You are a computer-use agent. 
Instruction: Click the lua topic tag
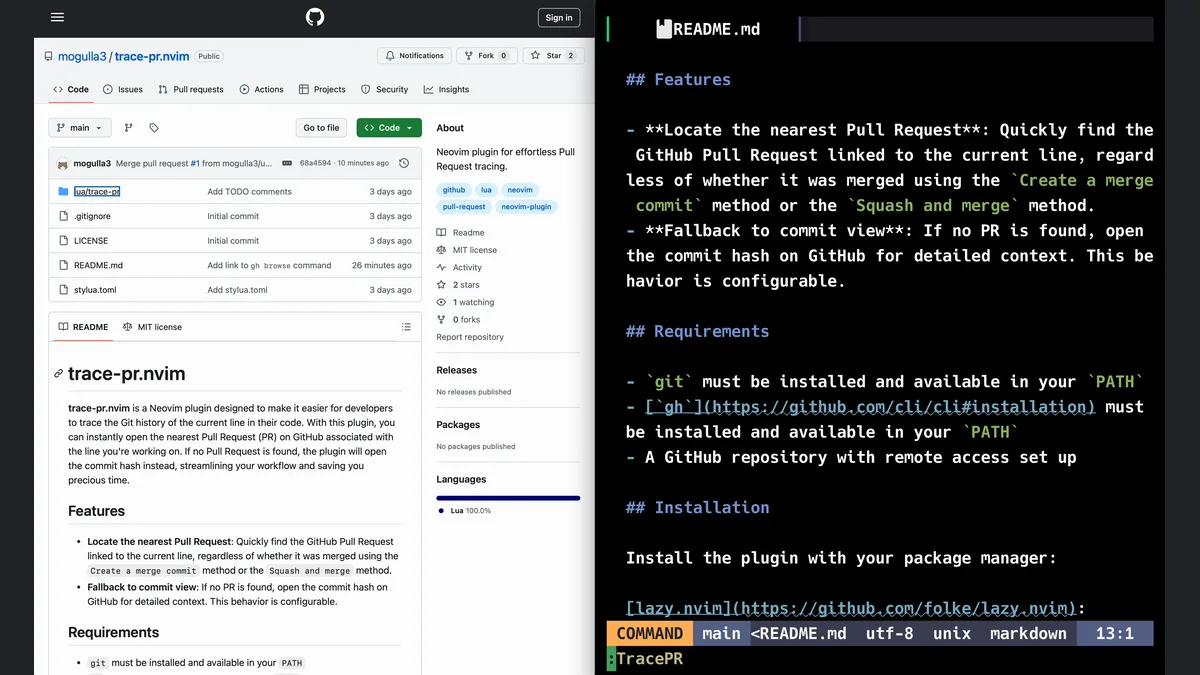[486, 190]
